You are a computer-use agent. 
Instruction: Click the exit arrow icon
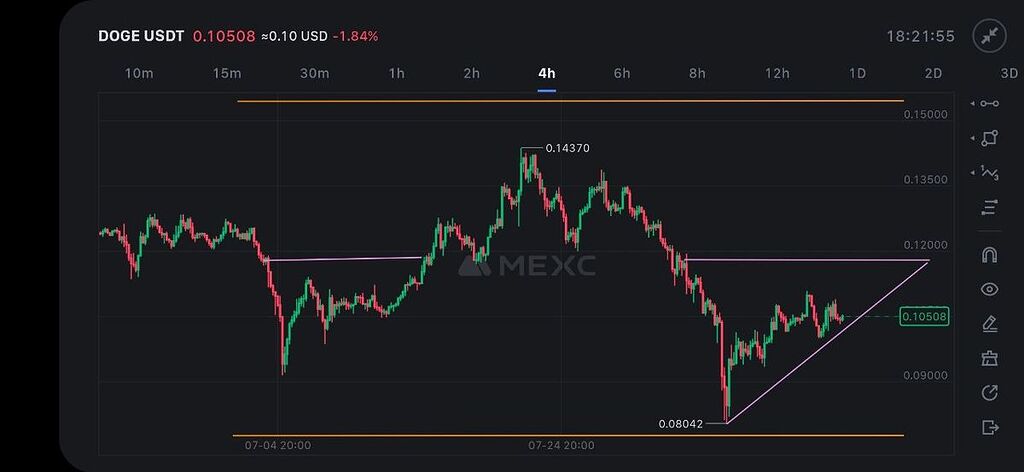[990, 427]
